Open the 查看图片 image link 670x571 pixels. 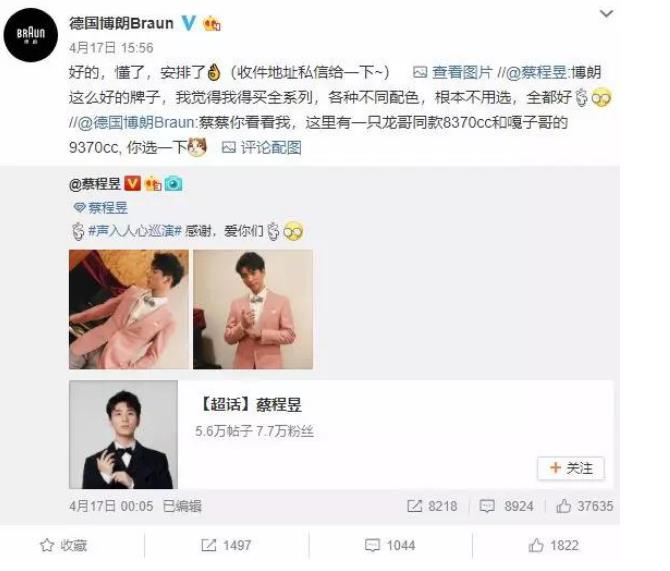coord(453,73)
